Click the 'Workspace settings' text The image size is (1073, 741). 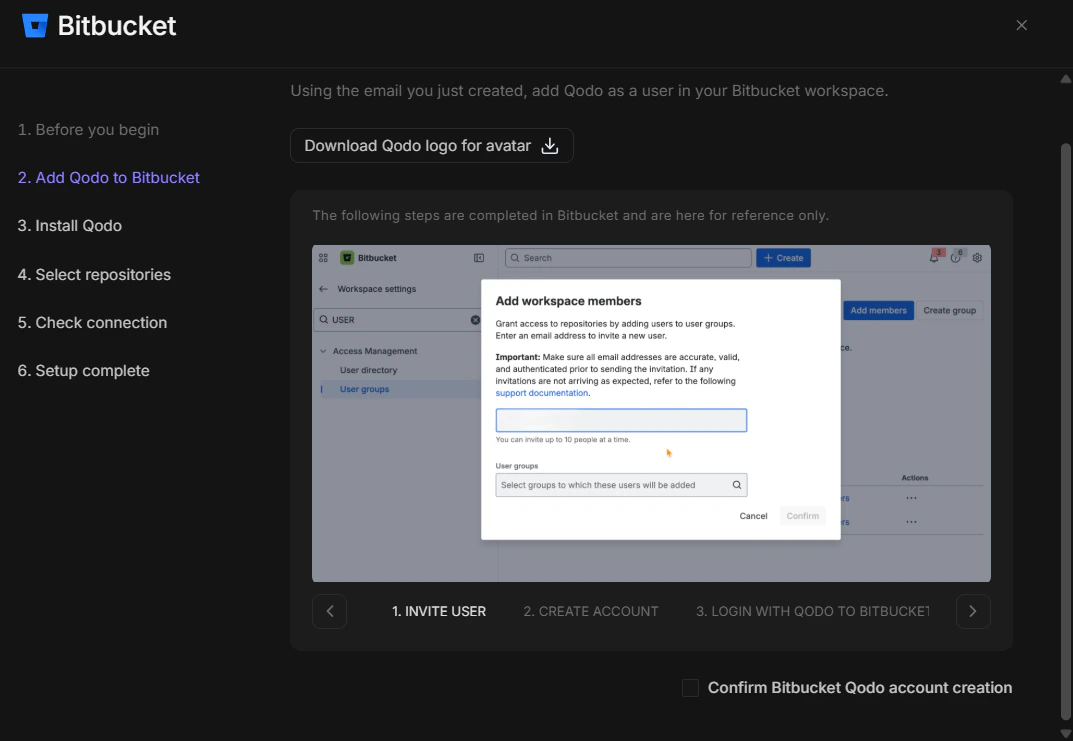(x=376, y=289)
